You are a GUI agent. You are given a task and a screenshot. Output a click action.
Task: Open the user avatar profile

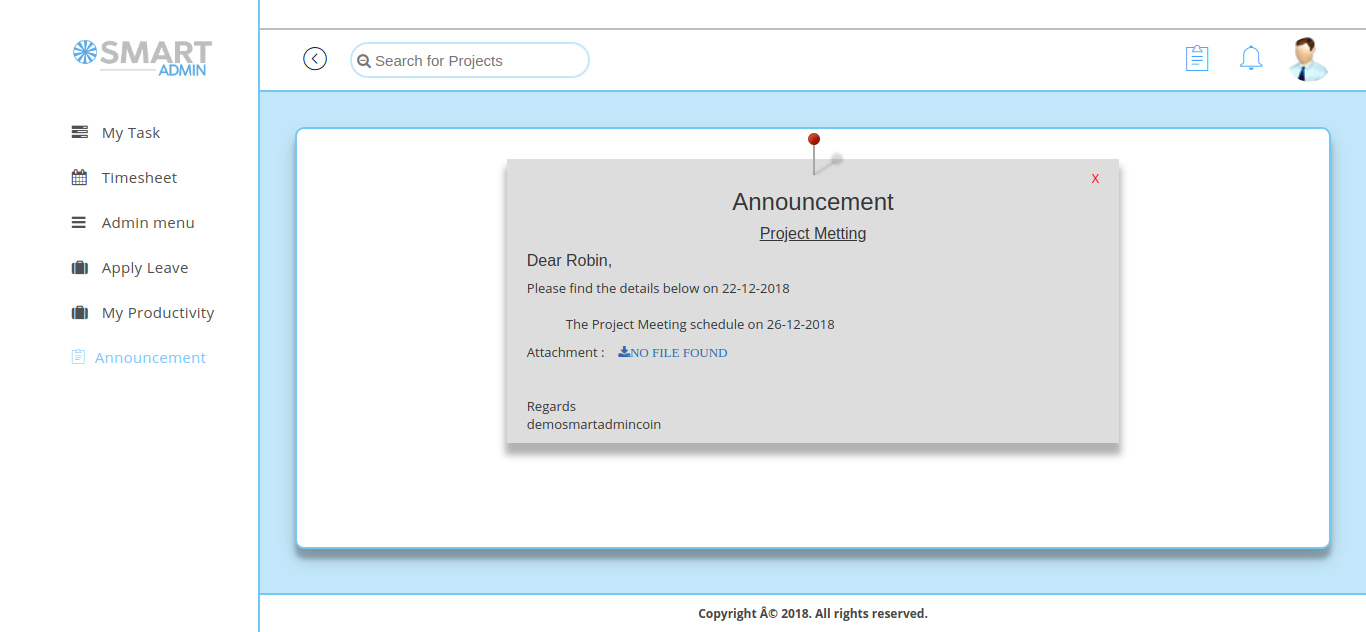(x=1307, y=59)
